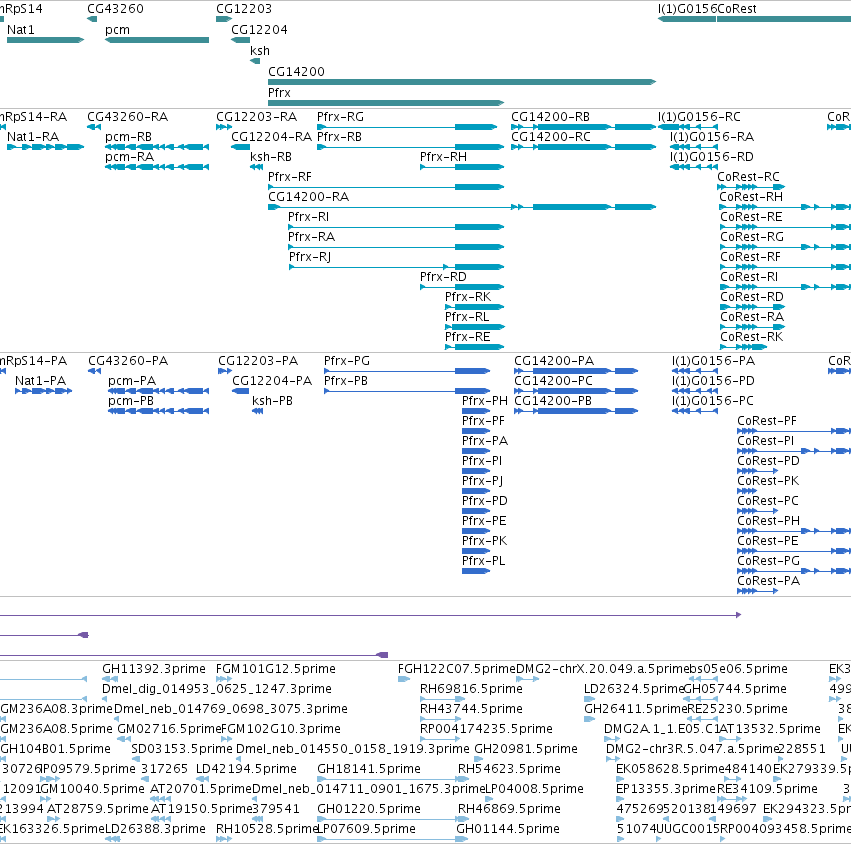Viewport: 851px width, 844px height.
Task: Select transcript Pfrx-RK
Action: [x=475, y=307]
